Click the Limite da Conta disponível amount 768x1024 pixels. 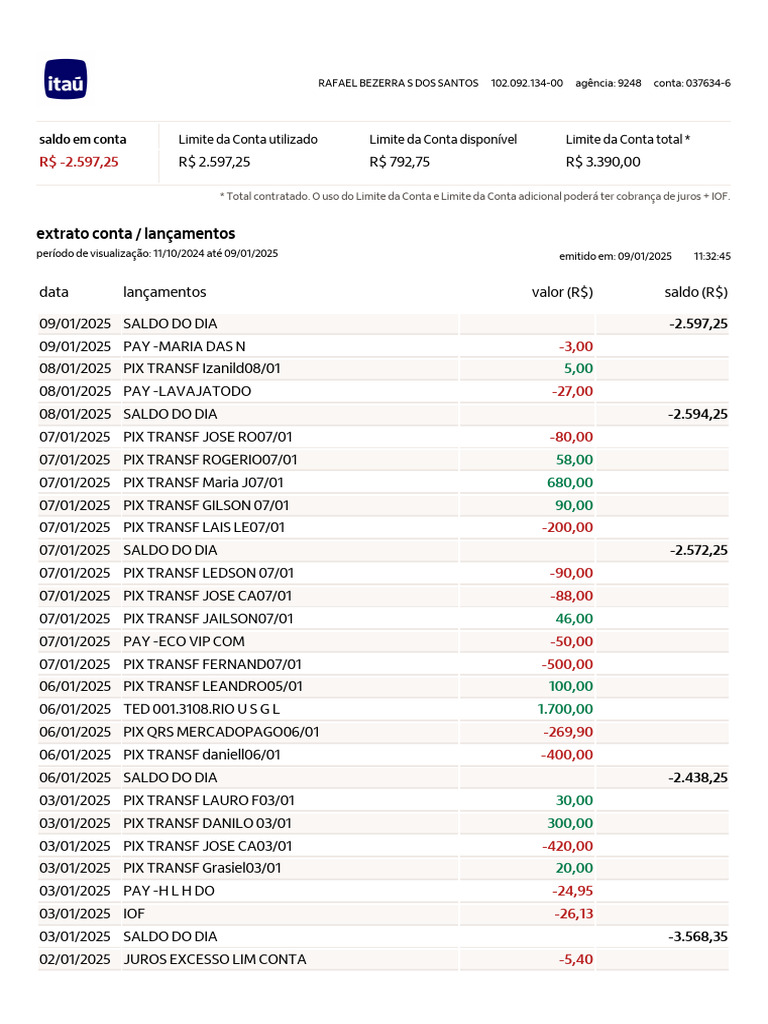click(x=399, y=162)
